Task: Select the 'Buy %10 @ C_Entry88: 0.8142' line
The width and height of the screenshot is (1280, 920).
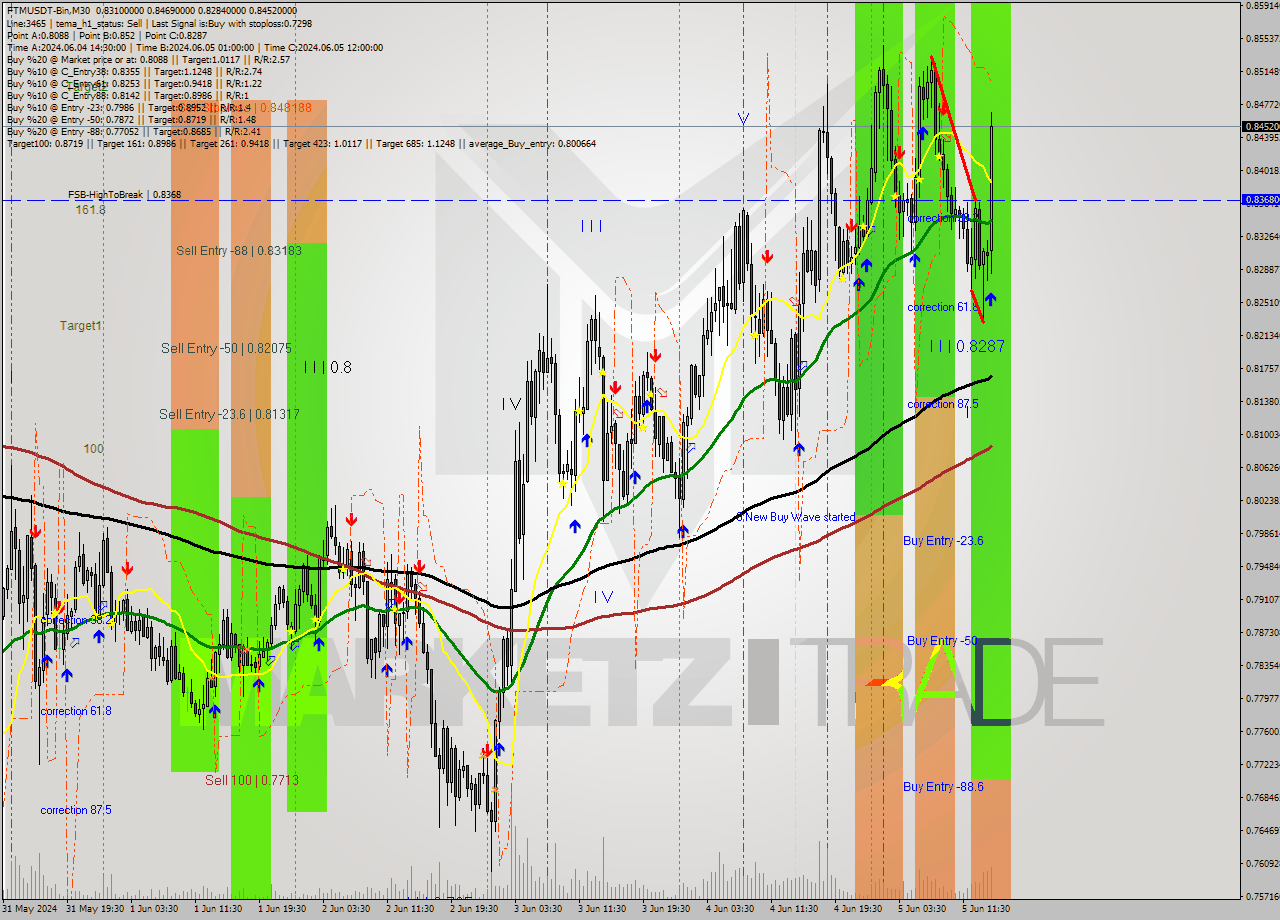Action: pyautogui.click(x=126, y=95)
